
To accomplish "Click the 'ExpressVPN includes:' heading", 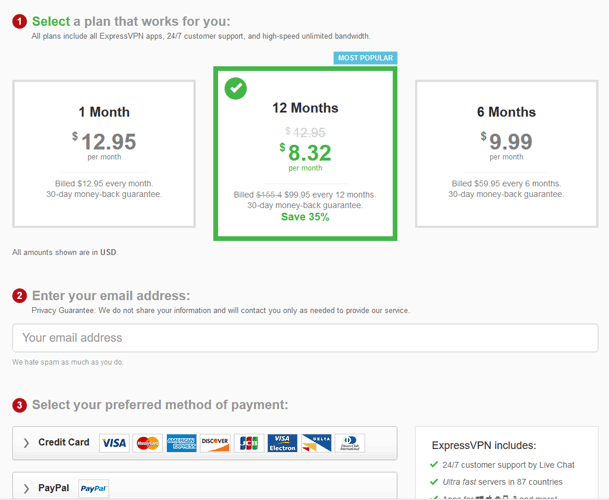I will pos(484,445).
